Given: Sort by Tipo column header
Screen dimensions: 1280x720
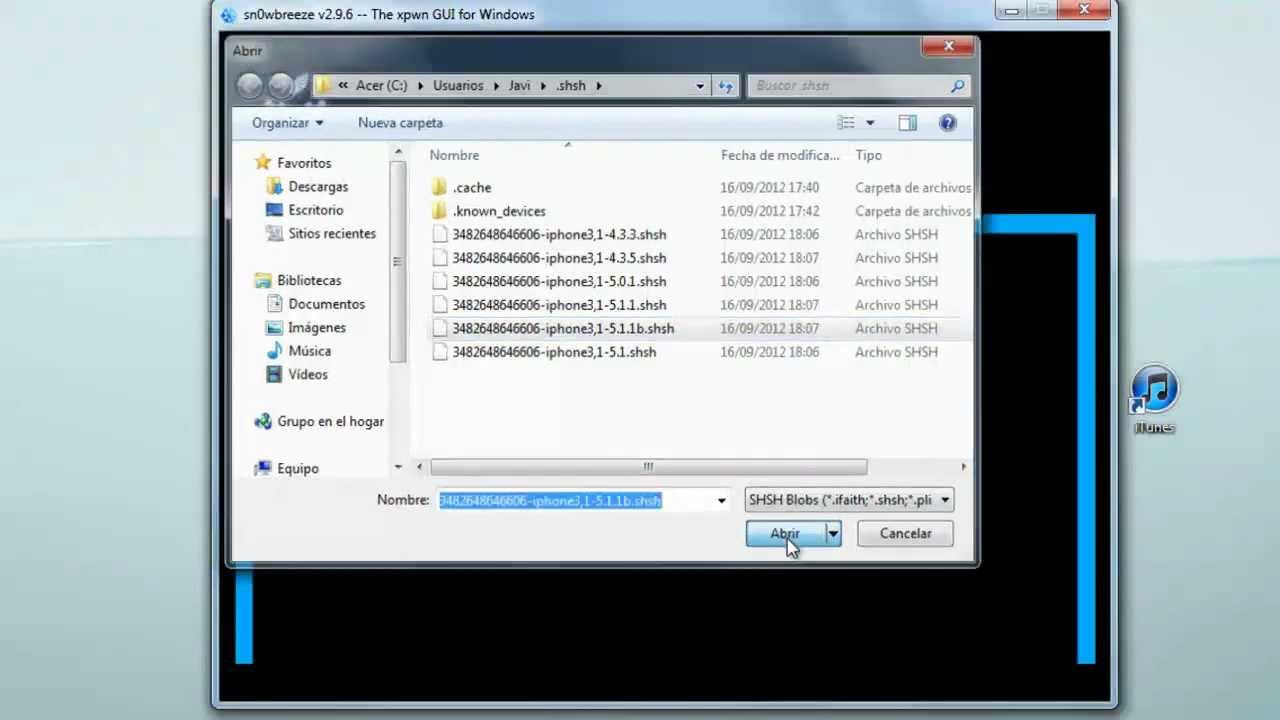Looking at the screenshot, I should (868, 155).
